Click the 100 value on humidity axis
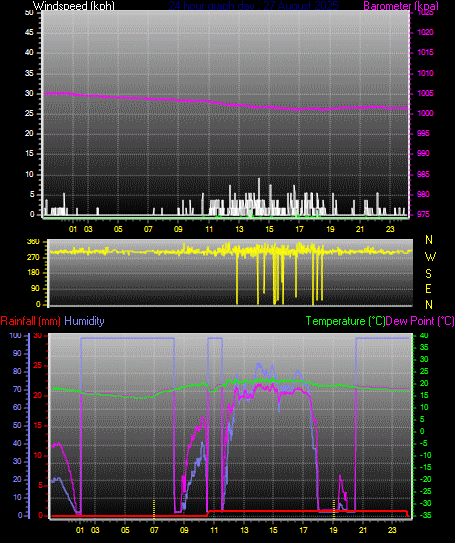The height and width of the screenshot is (543, 455). click(x=16, y=336)
